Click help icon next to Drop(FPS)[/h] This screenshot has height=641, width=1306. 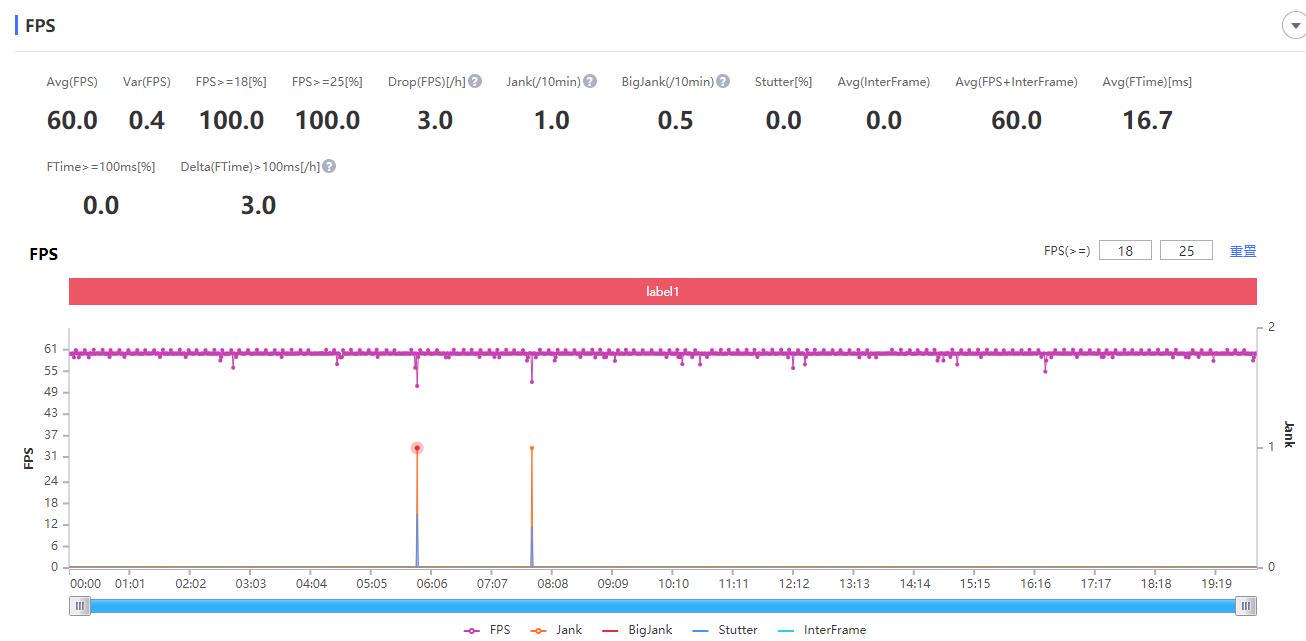coord(475,82)
